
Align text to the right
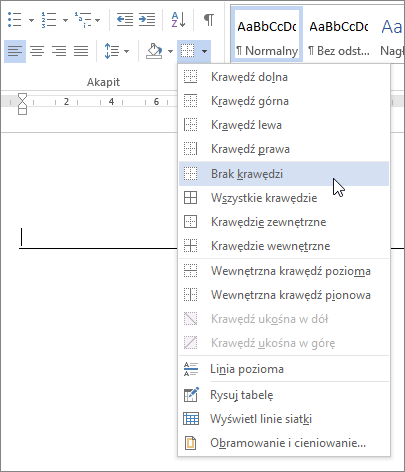pyautogui.click(x=59, y=51)
